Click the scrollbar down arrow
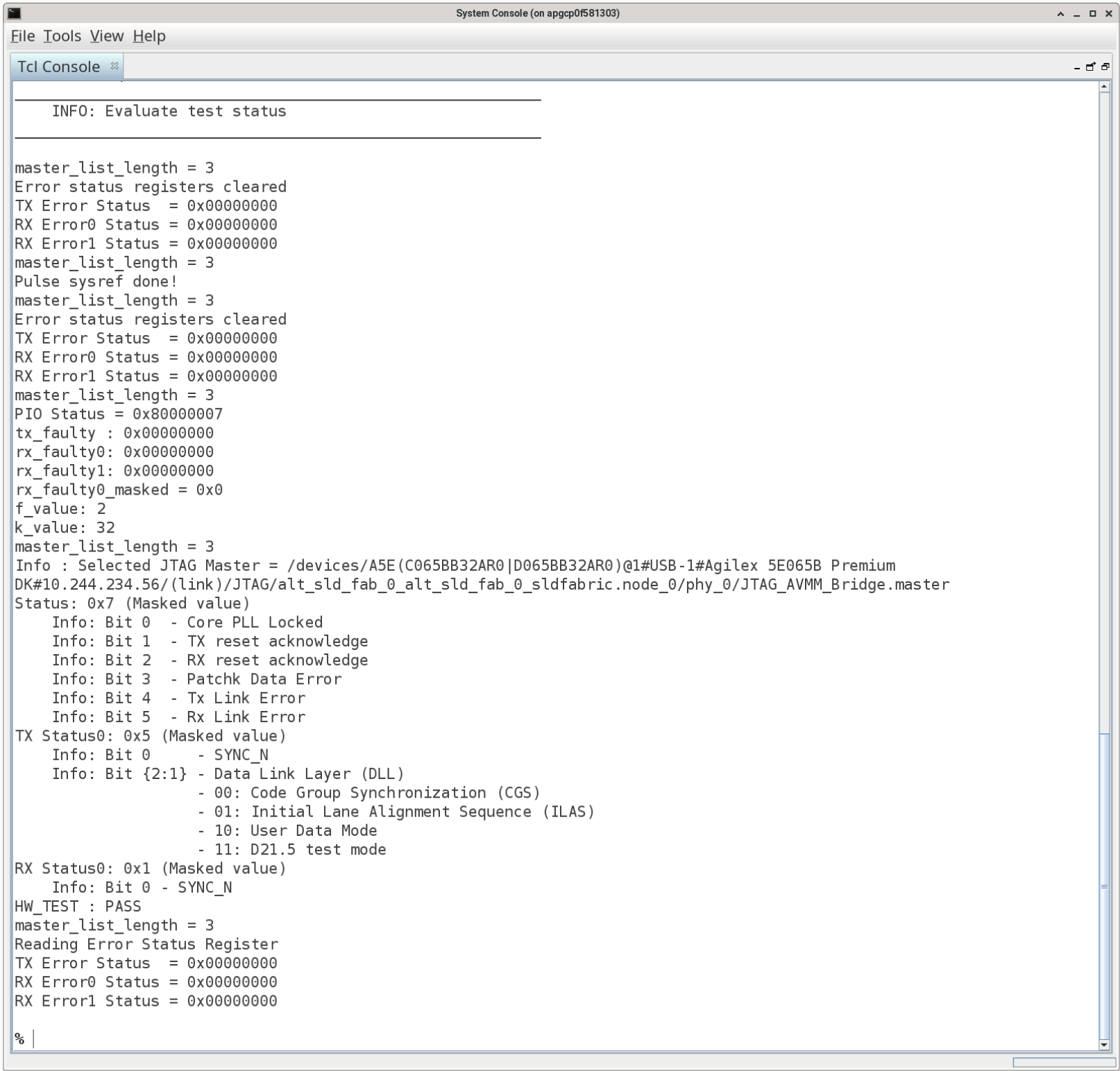 [1105, 1045]
